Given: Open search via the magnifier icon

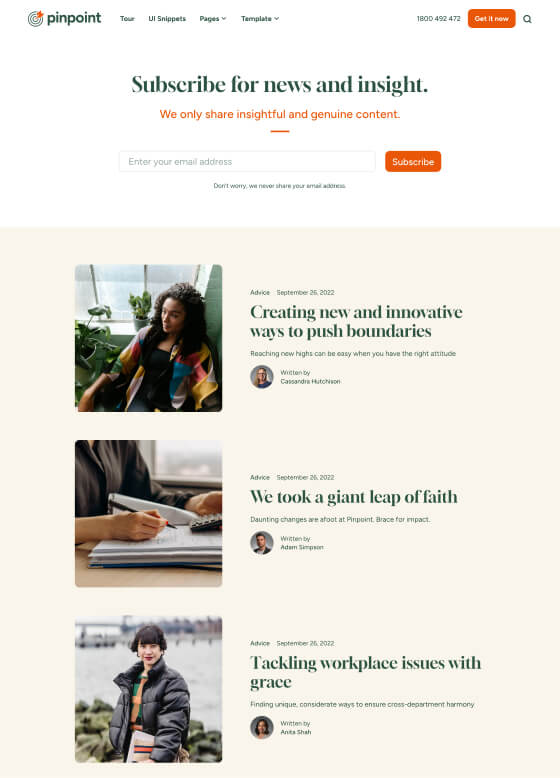Looking at the screenshot, I should 527,19.
